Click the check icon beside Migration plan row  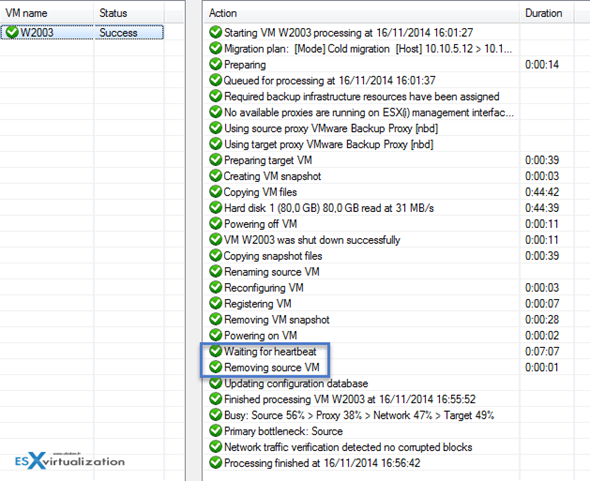tap(216, 48)
